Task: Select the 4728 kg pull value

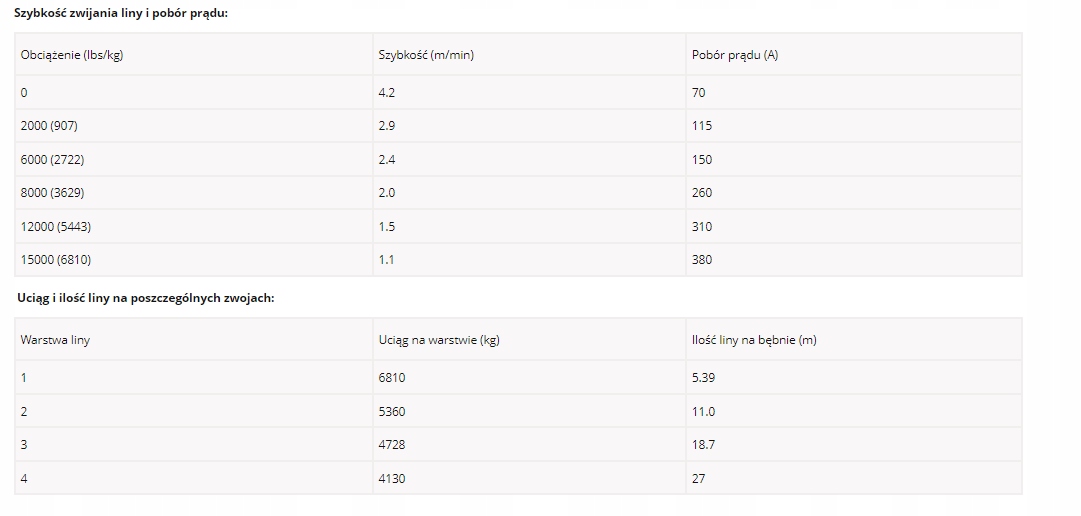Action: coord(392,445)
